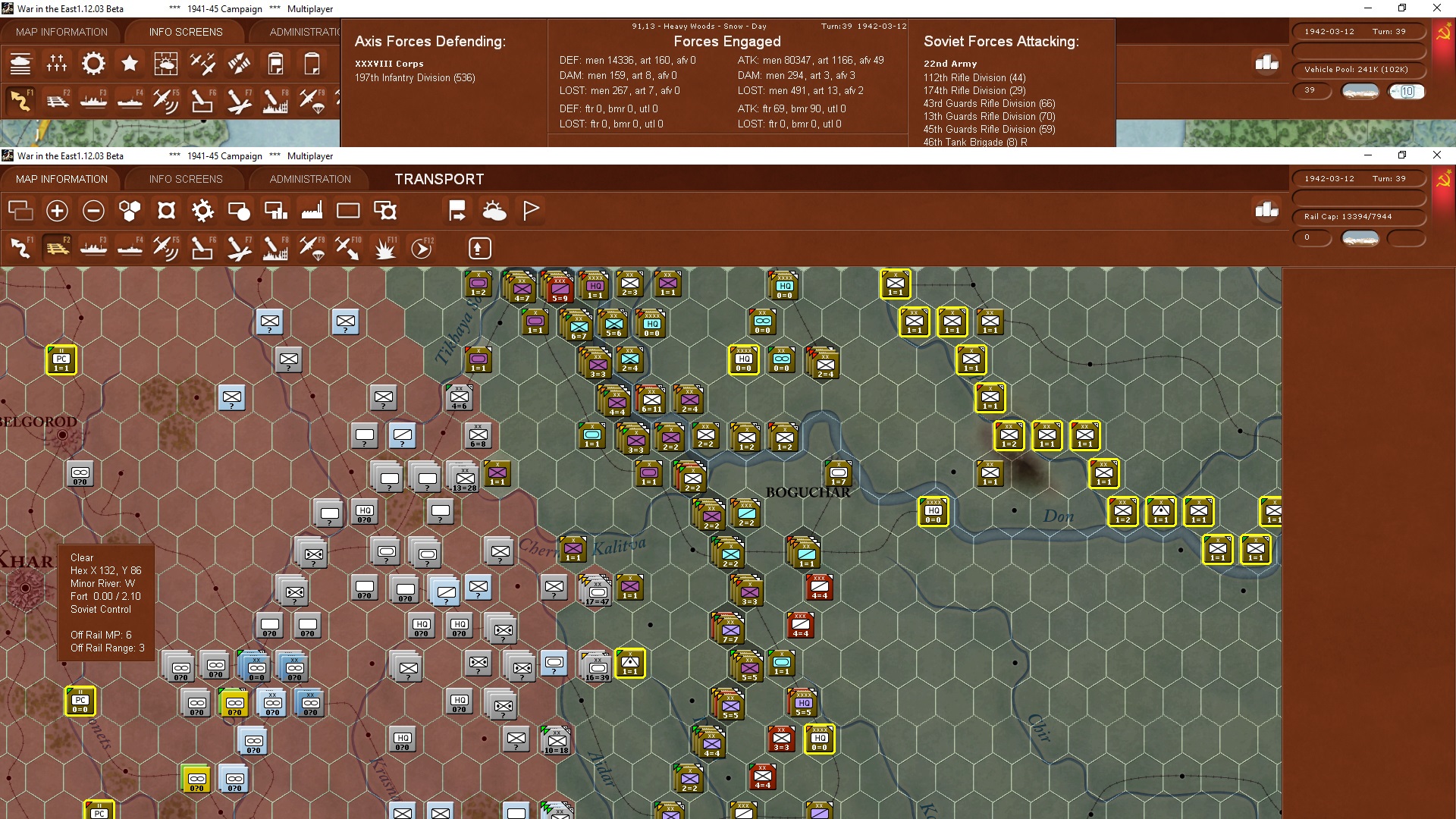This screenshot has height=819, width=1456.
Task: Click the F12 end turn arrow button
Action: click(x=422, y=248)
